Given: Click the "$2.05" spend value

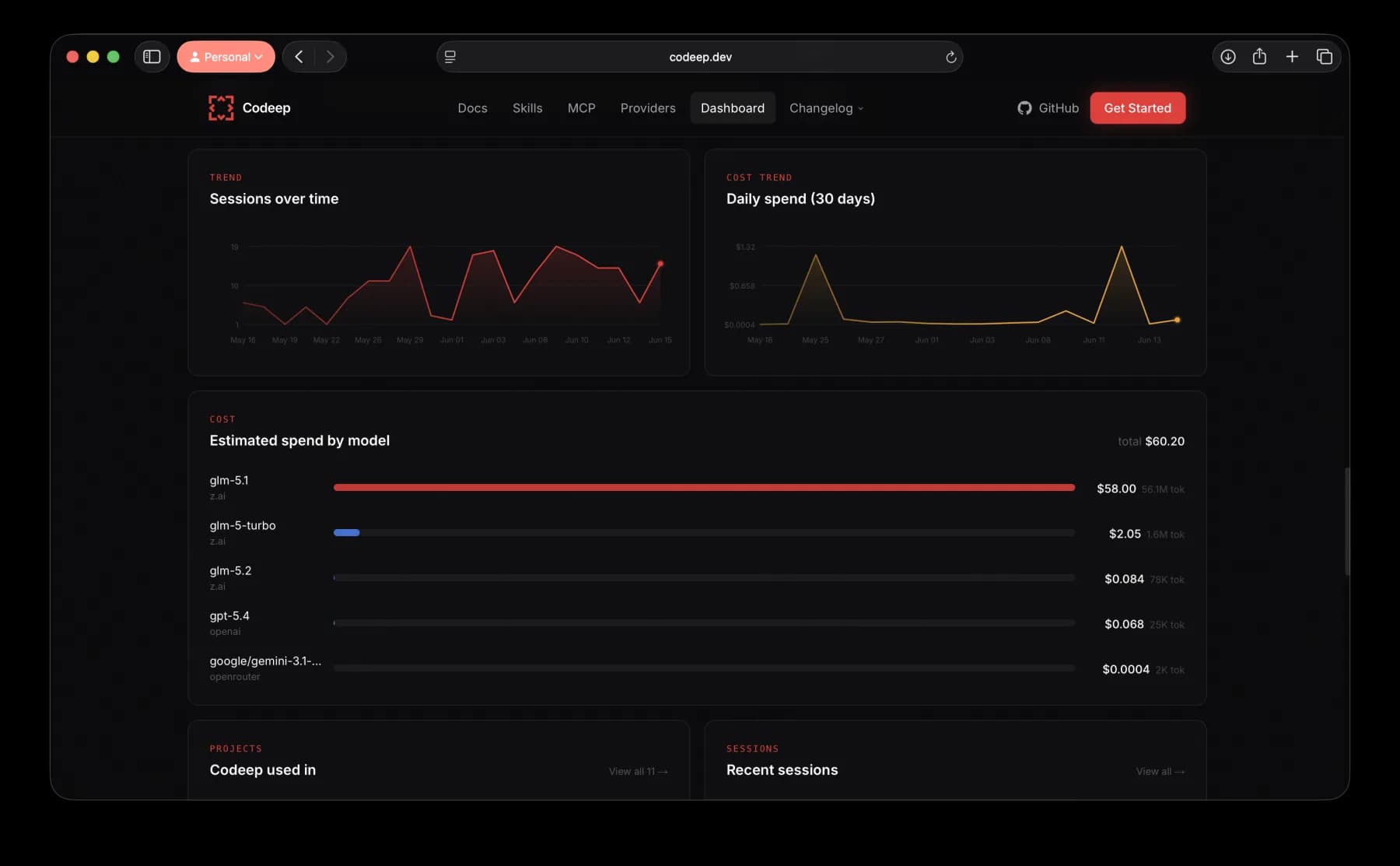Looking at the screenshot, I should tap(1125, 534).
